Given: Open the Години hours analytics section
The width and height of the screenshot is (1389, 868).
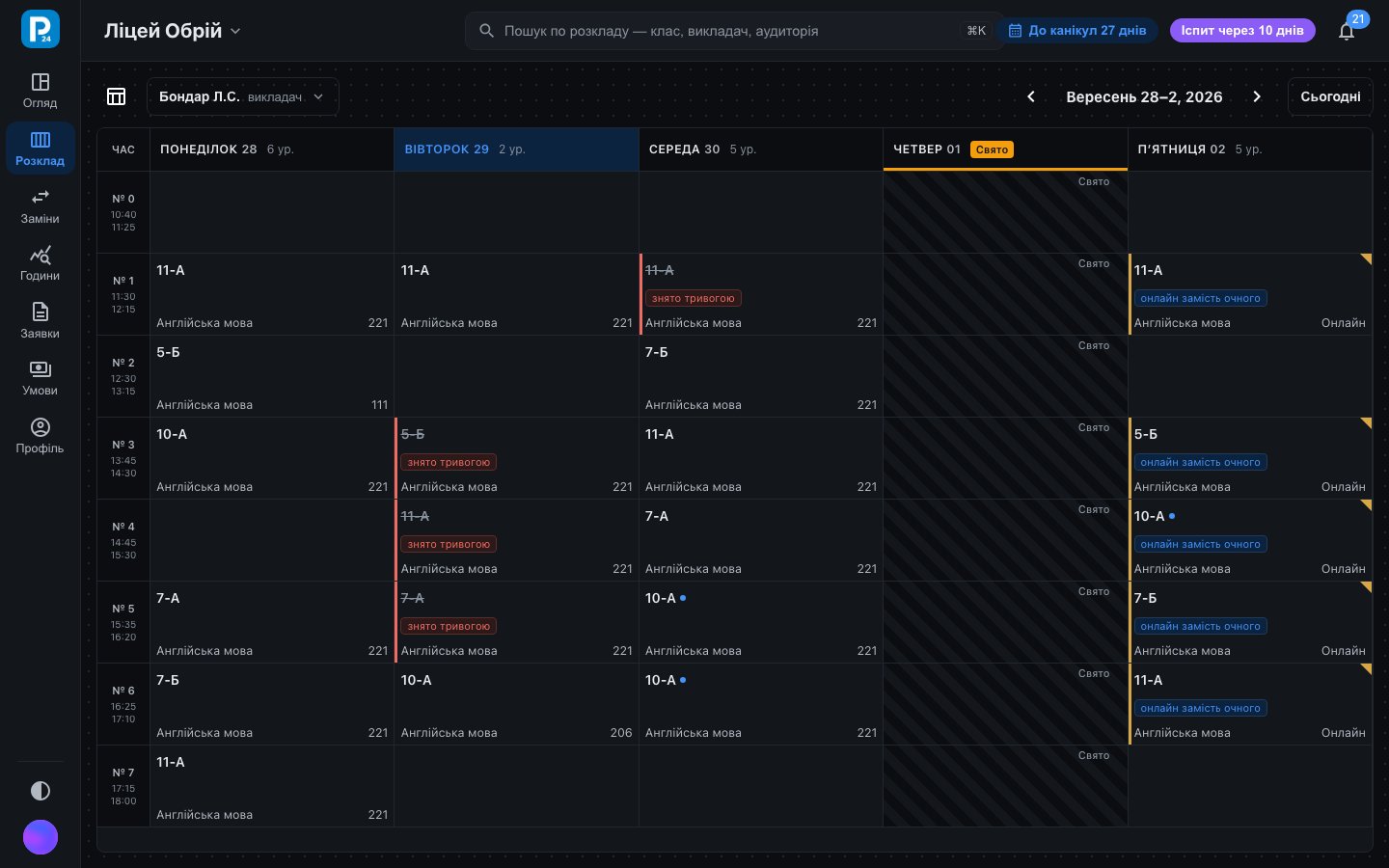Looking at the screenshot, I should 40,263.
